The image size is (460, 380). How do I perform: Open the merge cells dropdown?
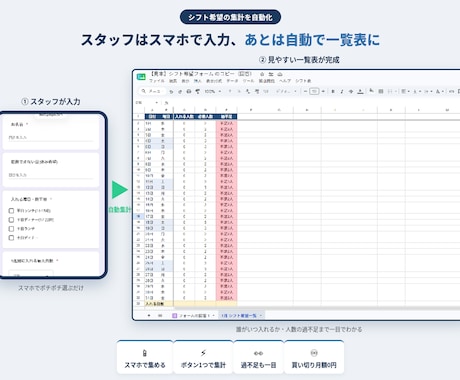[x=392, y=91]
